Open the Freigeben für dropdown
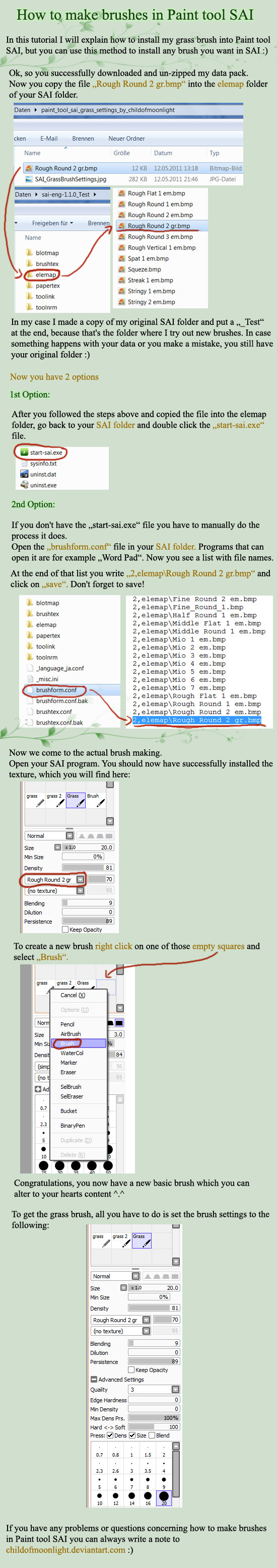The image size is (277, 1568). tap(52, 223)
